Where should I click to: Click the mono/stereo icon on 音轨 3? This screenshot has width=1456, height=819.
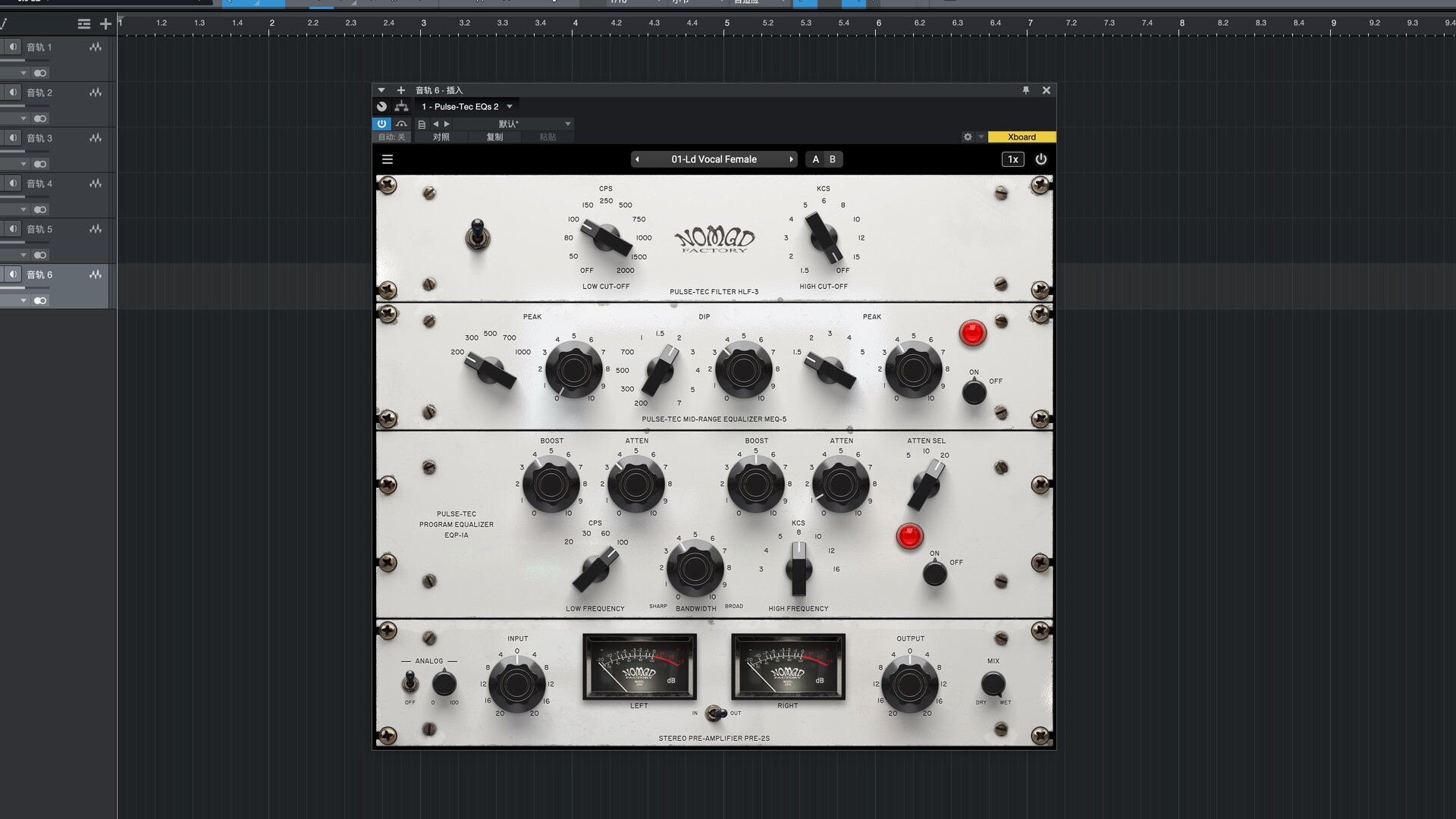click(x=13, y=138)
